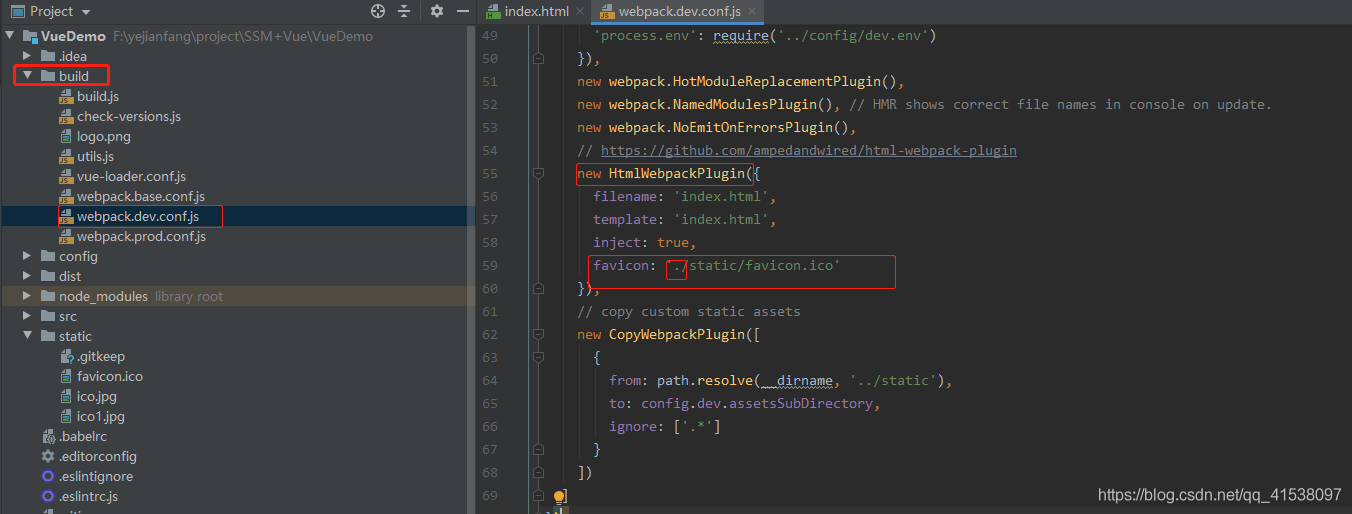
Task: Close the index.html tab
Action: pyautogui.click(x=582, y=12)
